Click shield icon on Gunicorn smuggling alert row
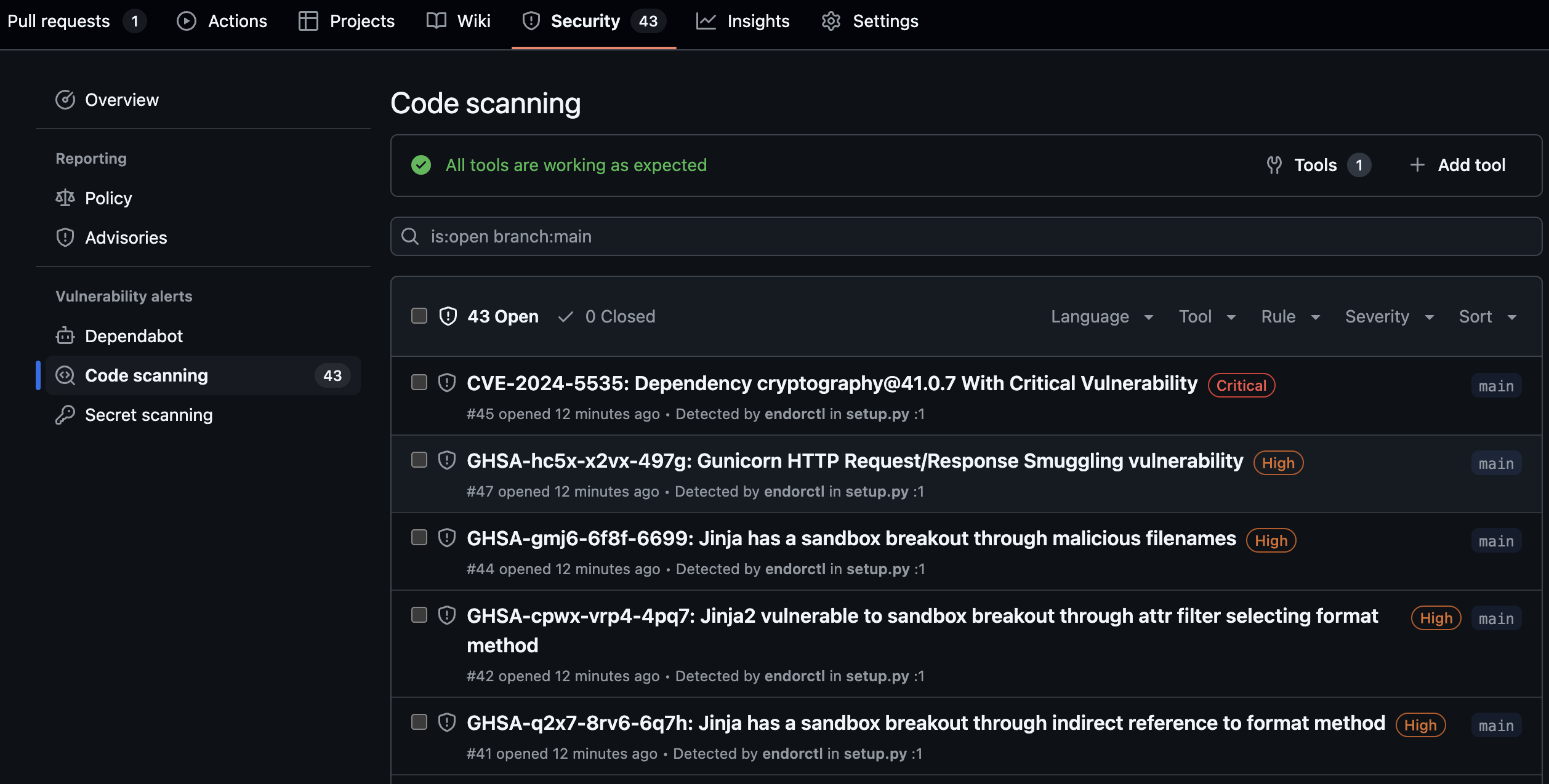Viewport: 1549px width, 784px height. click(x=447, y=460)
